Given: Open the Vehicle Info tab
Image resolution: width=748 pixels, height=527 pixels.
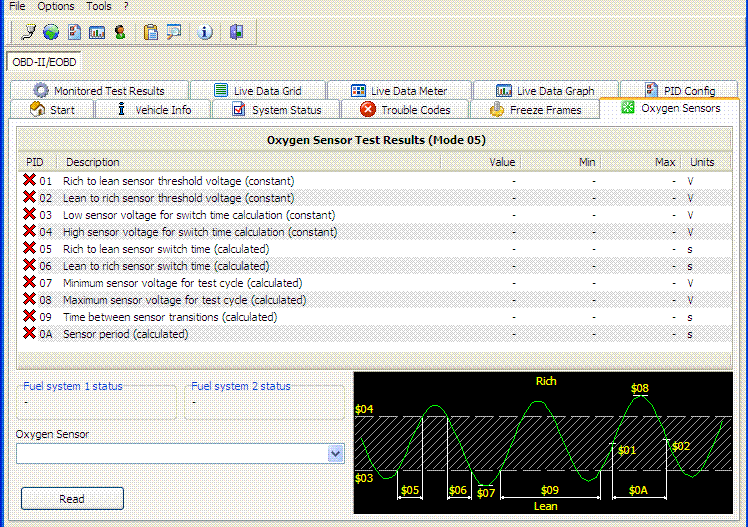Looking at the screenshot, I should (x=153, y=110).
